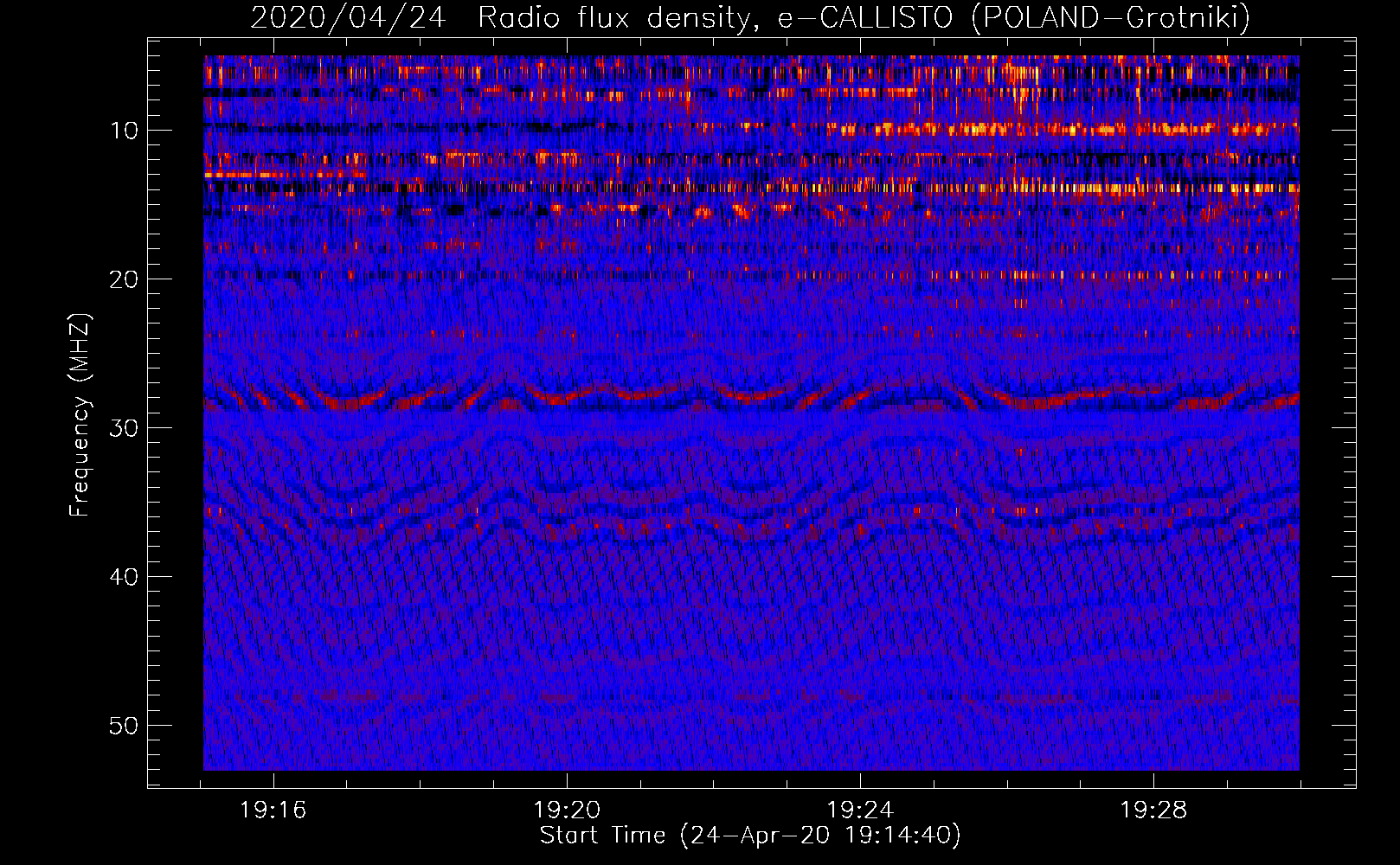
Task: Click the plot title with e-CALLISTO POLAND-Grotniki
Action: pos(750,17)
